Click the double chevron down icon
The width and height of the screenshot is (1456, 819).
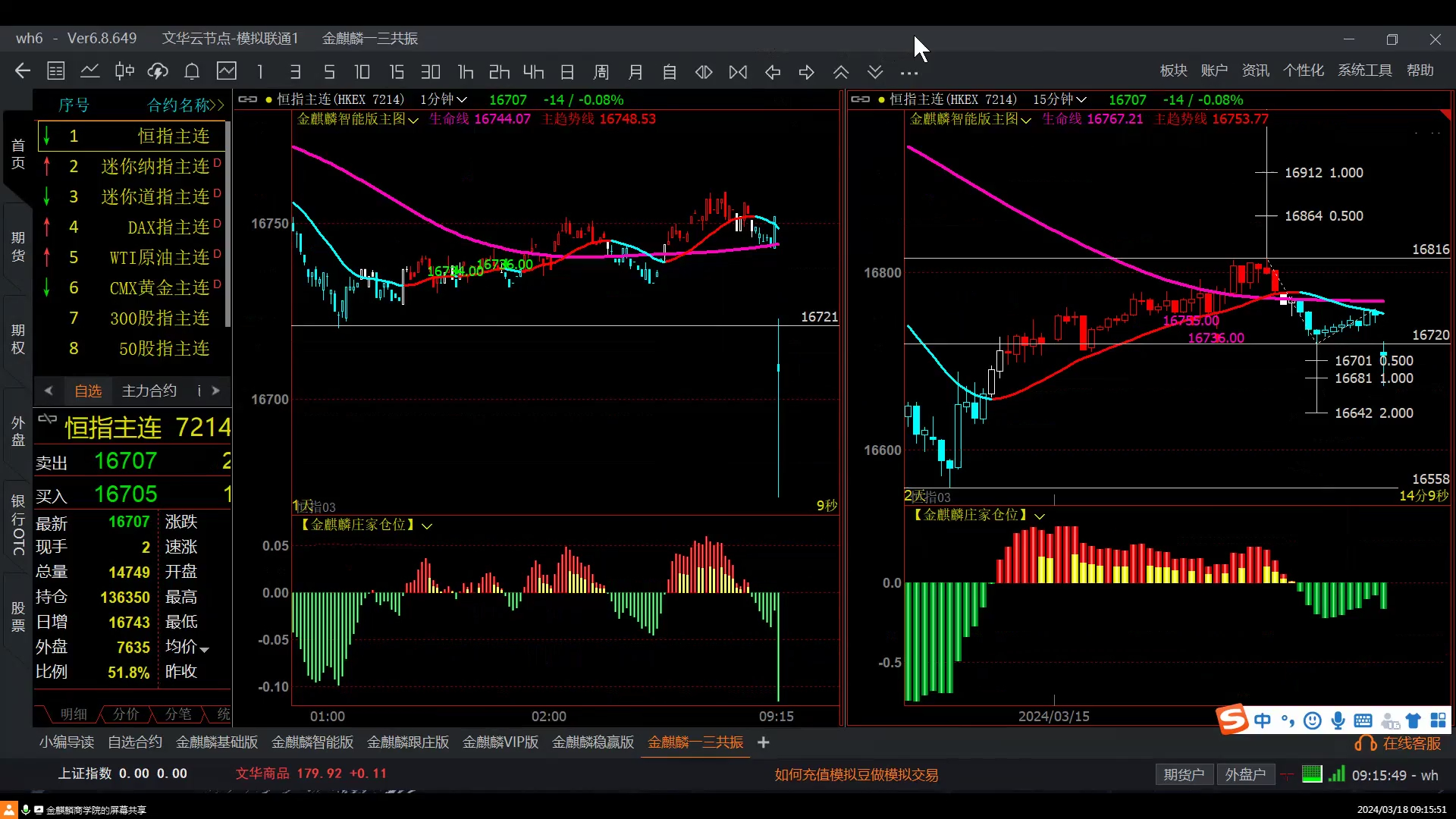[x=875, y=71]
